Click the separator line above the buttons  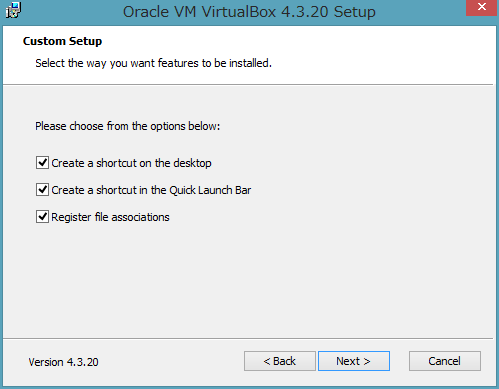(248, 339)
